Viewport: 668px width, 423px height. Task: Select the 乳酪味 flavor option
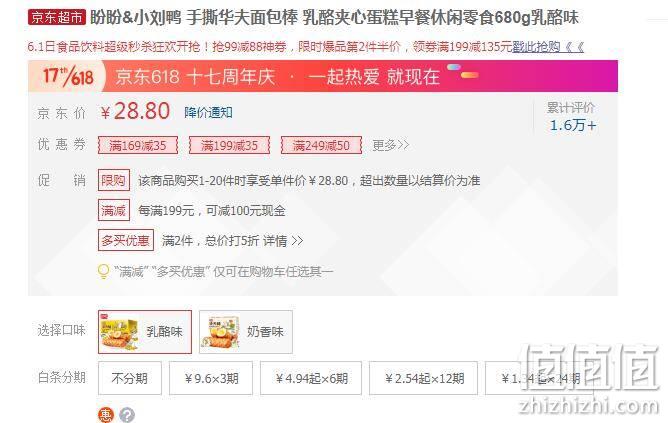pyautogui.click(x=145, y=332)
